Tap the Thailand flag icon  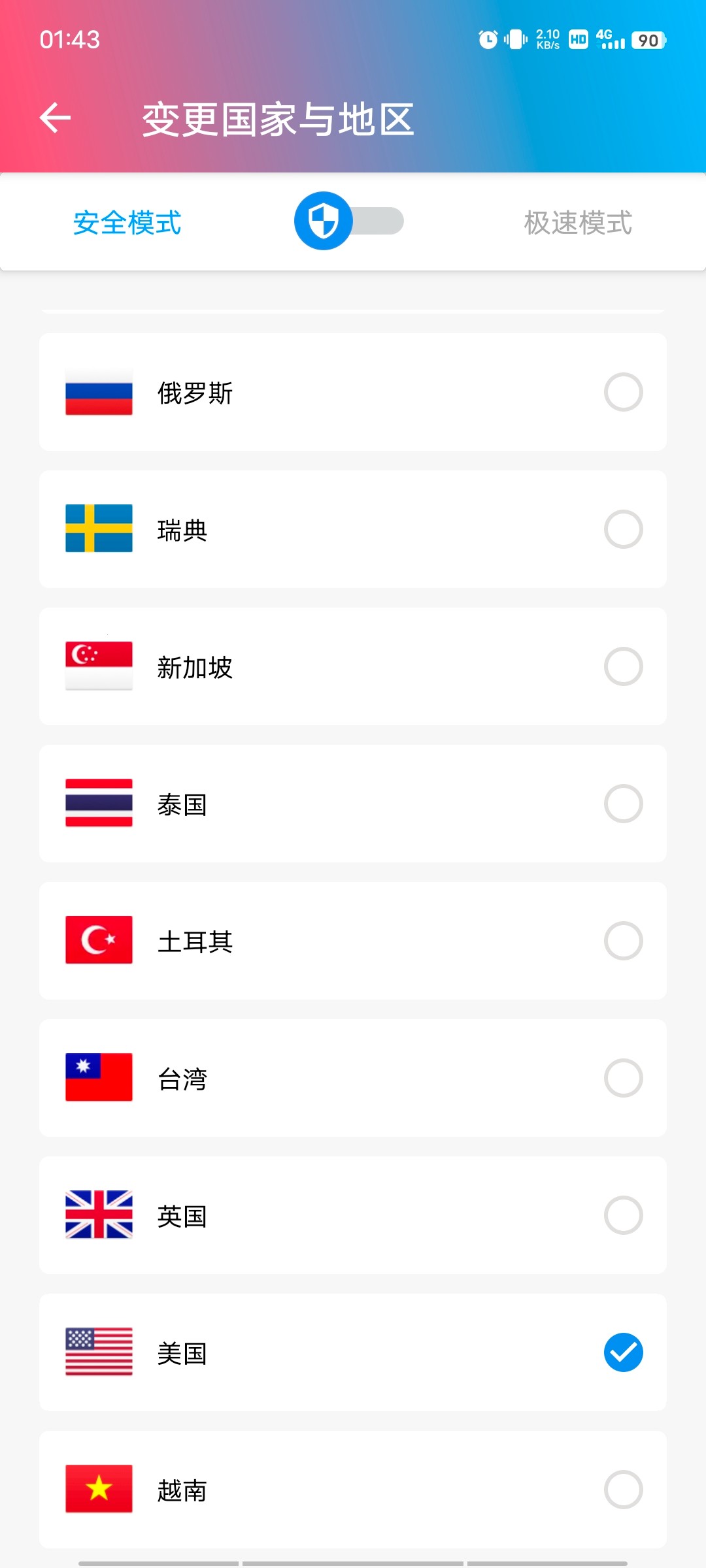pyautogui.click(x=99, y=803)
